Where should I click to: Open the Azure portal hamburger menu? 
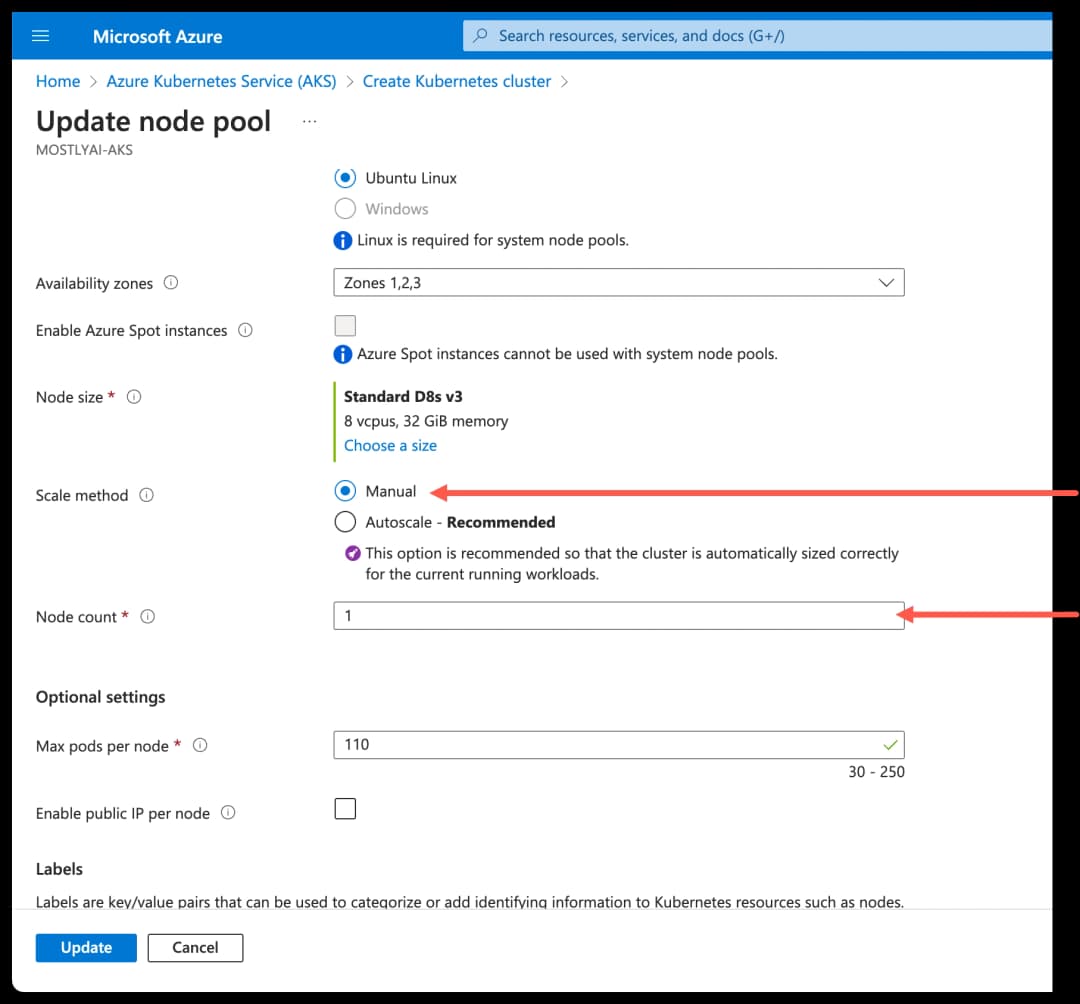pyautogui.click(x=40, y=35)
